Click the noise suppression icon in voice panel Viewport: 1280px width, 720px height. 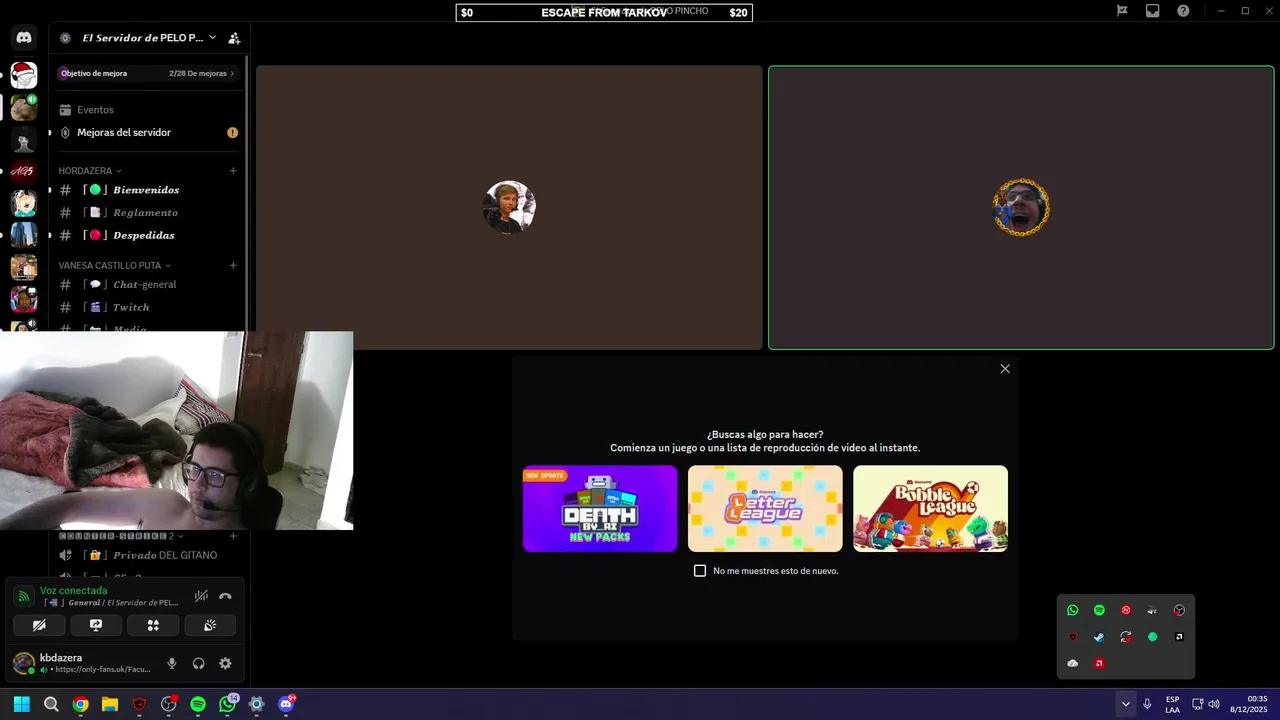click(201, 596)
